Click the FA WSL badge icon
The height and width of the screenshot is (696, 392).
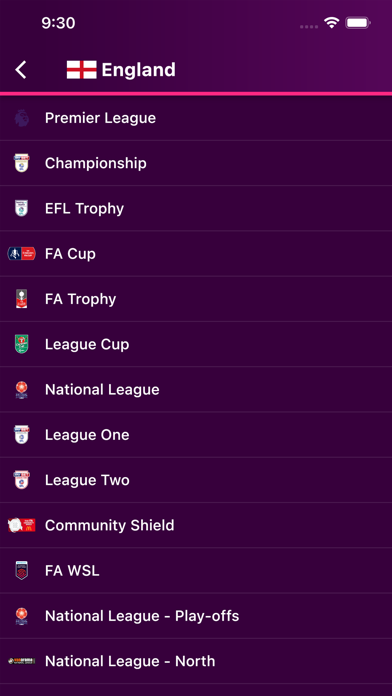click(x=21, y=571)
